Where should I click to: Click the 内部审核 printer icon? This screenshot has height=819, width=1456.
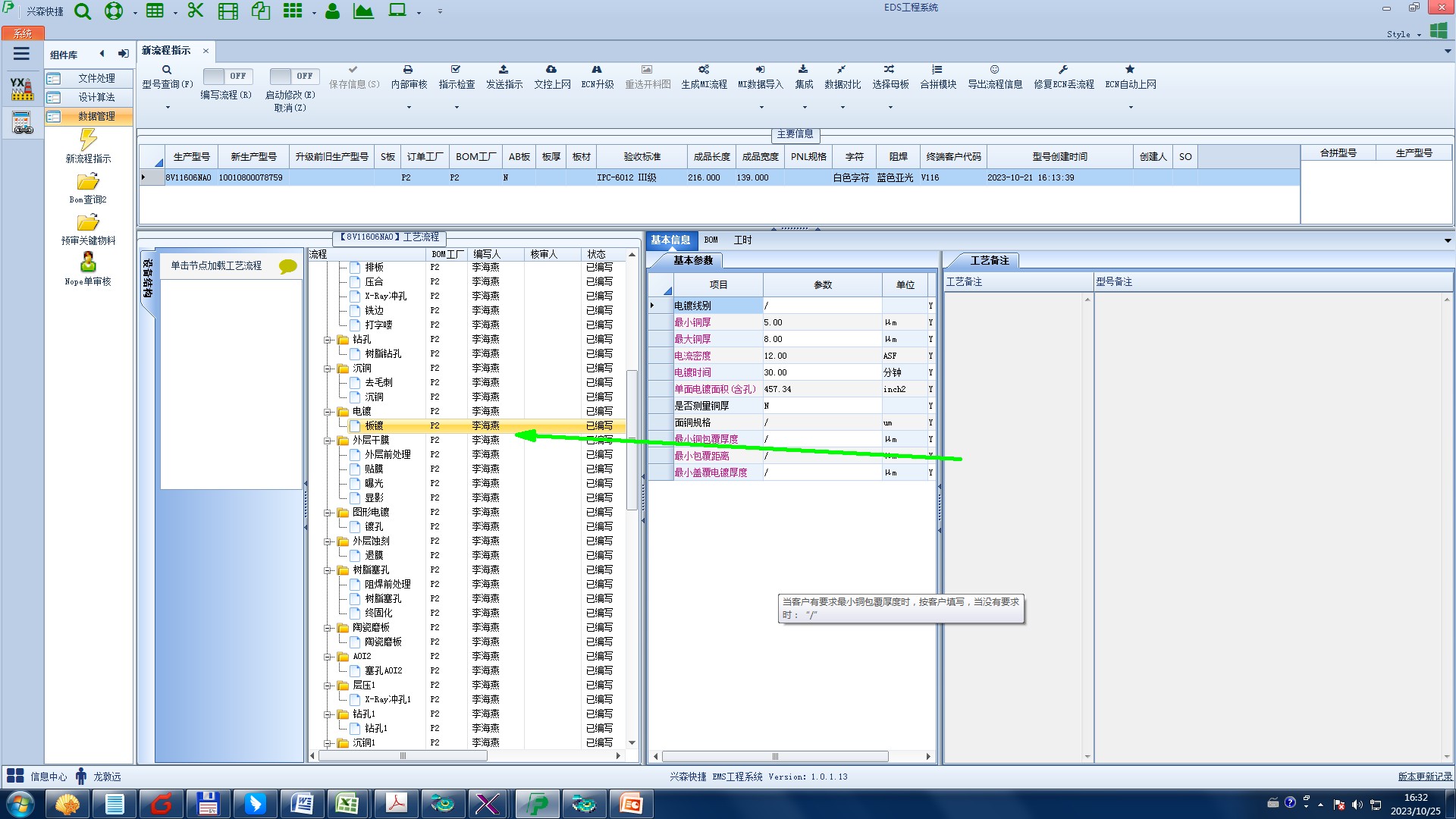click(x=408, y=70)
